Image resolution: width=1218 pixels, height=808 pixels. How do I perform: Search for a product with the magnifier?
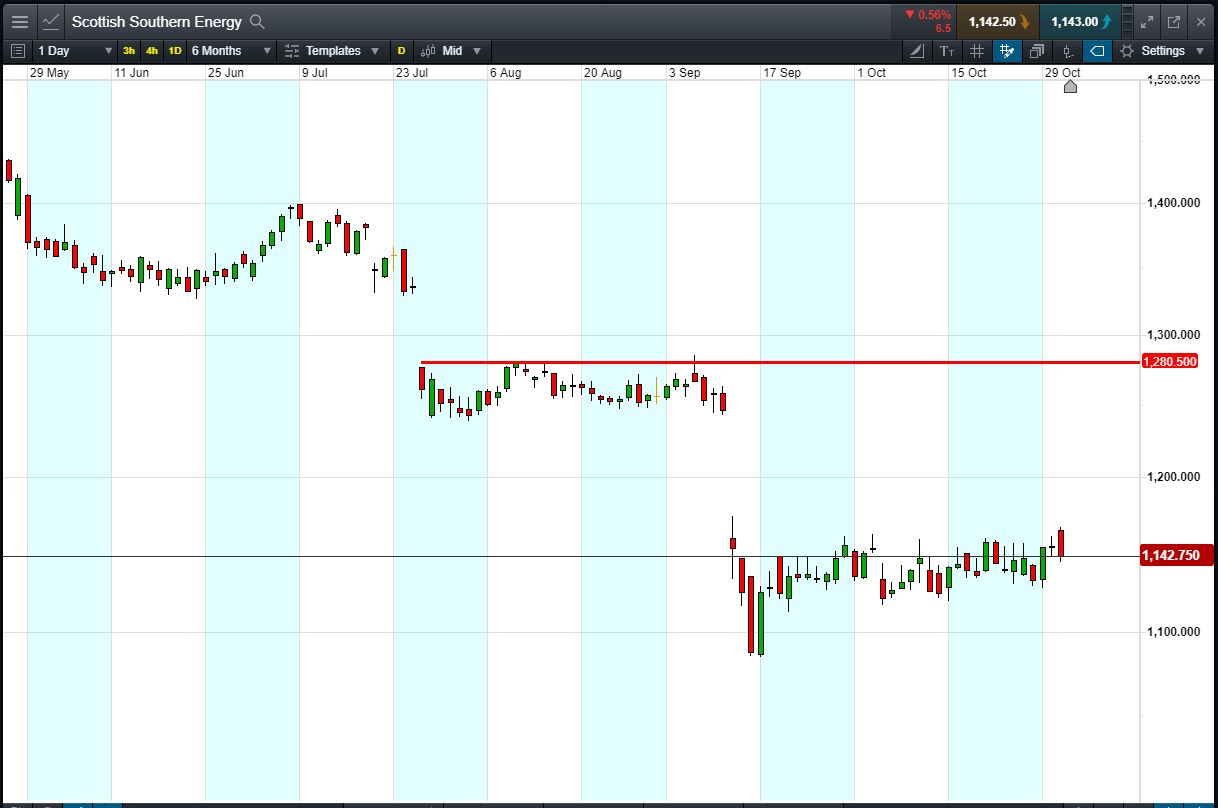tap(257, 21)
